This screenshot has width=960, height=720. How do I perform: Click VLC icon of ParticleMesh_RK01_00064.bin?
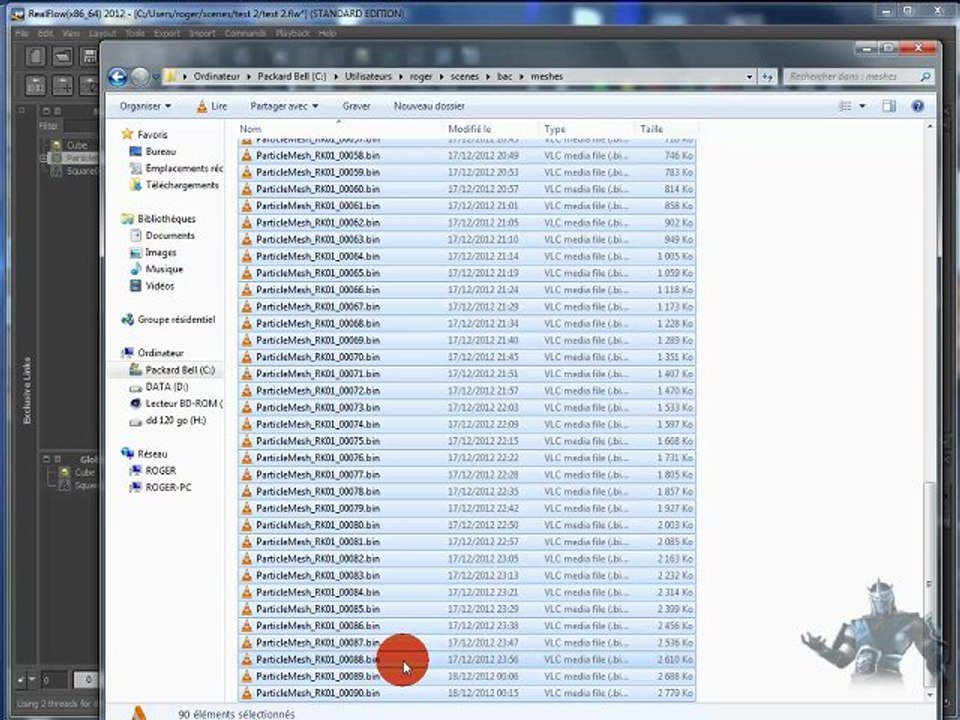coord(246,256)
